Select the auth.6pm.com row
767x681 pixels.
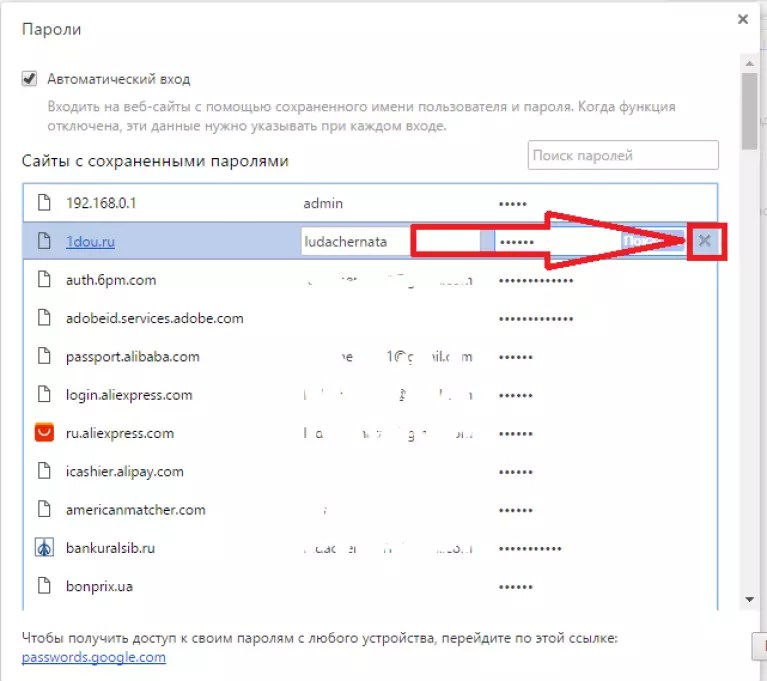[370, 280]
